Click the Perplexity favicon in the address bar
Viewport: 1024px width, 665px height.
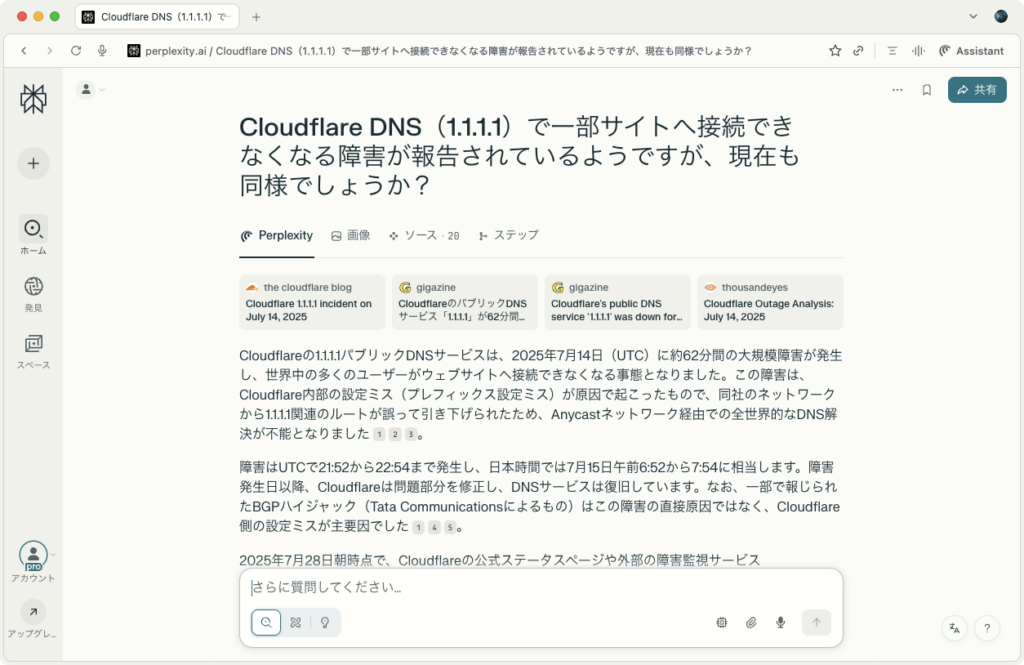tap(134, 51)
